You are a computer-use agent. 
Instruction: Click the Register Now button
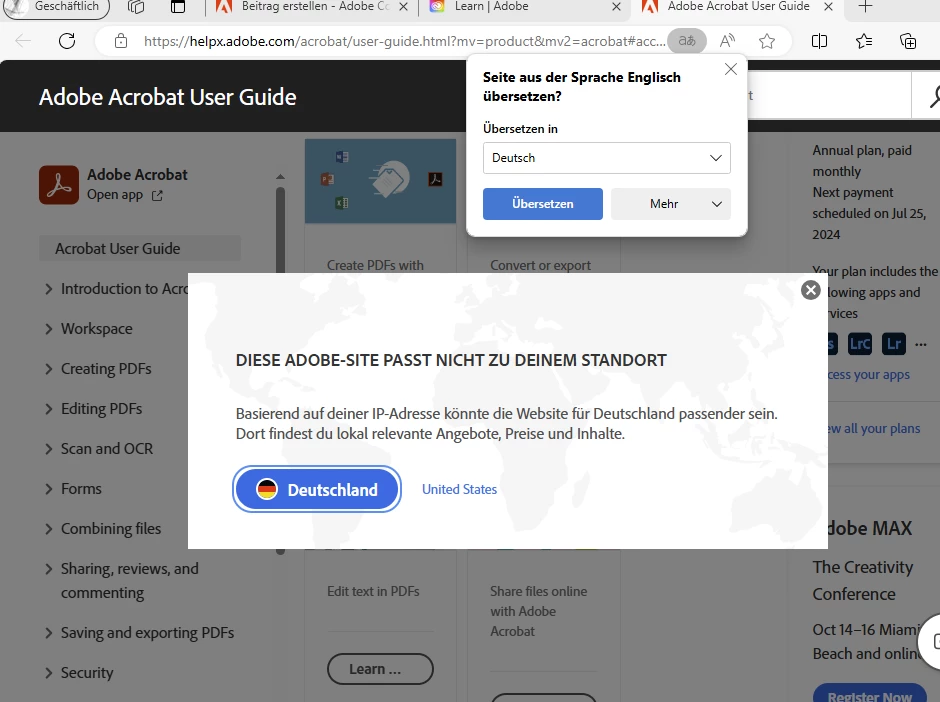pos(869,695)
